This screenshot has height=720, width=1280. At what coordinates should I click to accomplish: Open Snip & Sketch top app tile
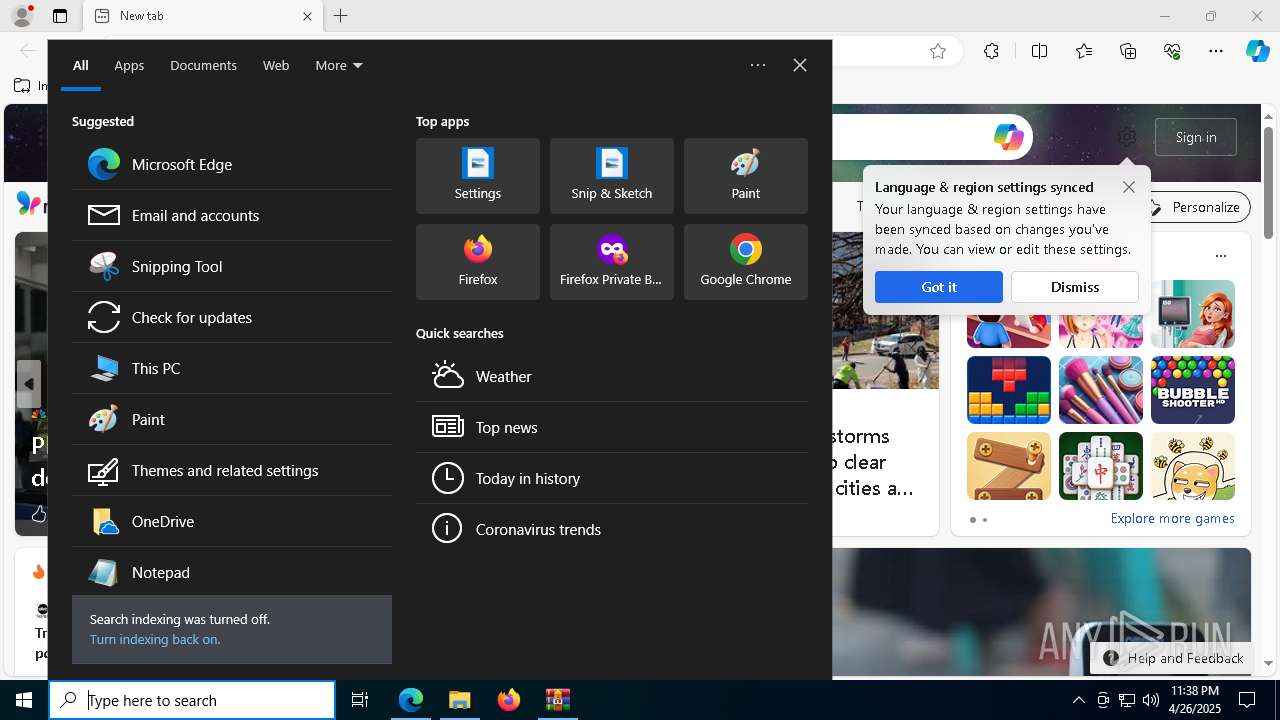(612, 176)
